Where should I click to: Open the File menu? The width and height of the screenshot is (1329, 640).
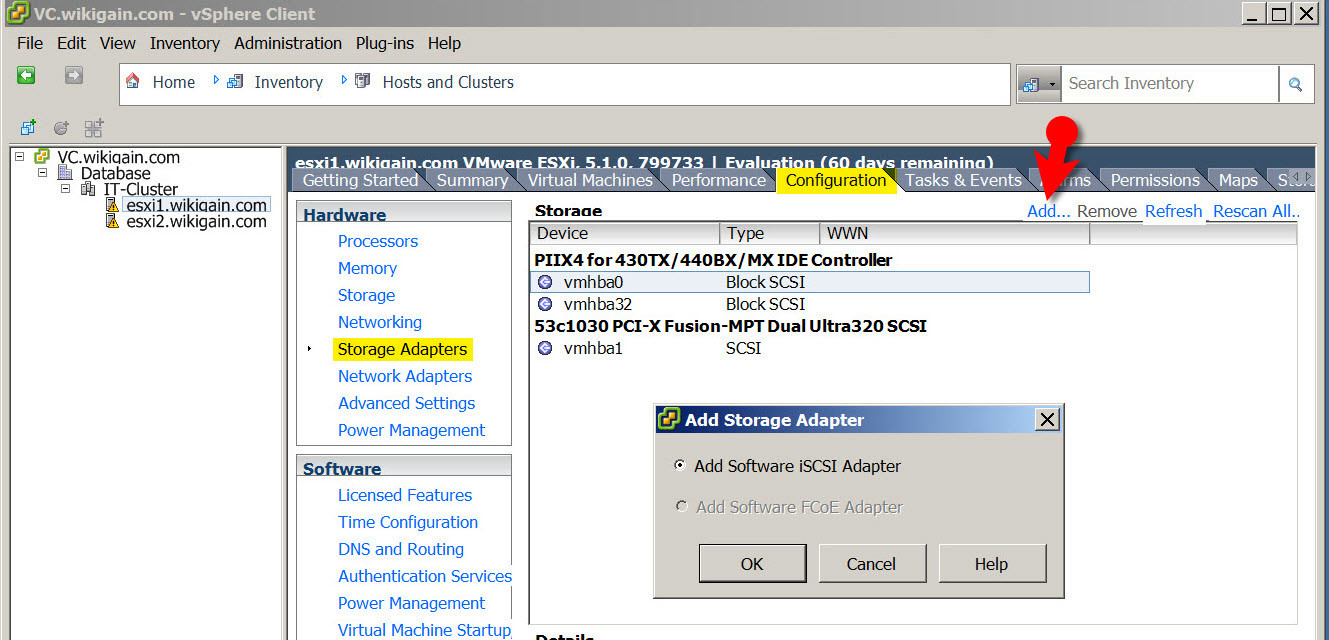click(30, 43)
